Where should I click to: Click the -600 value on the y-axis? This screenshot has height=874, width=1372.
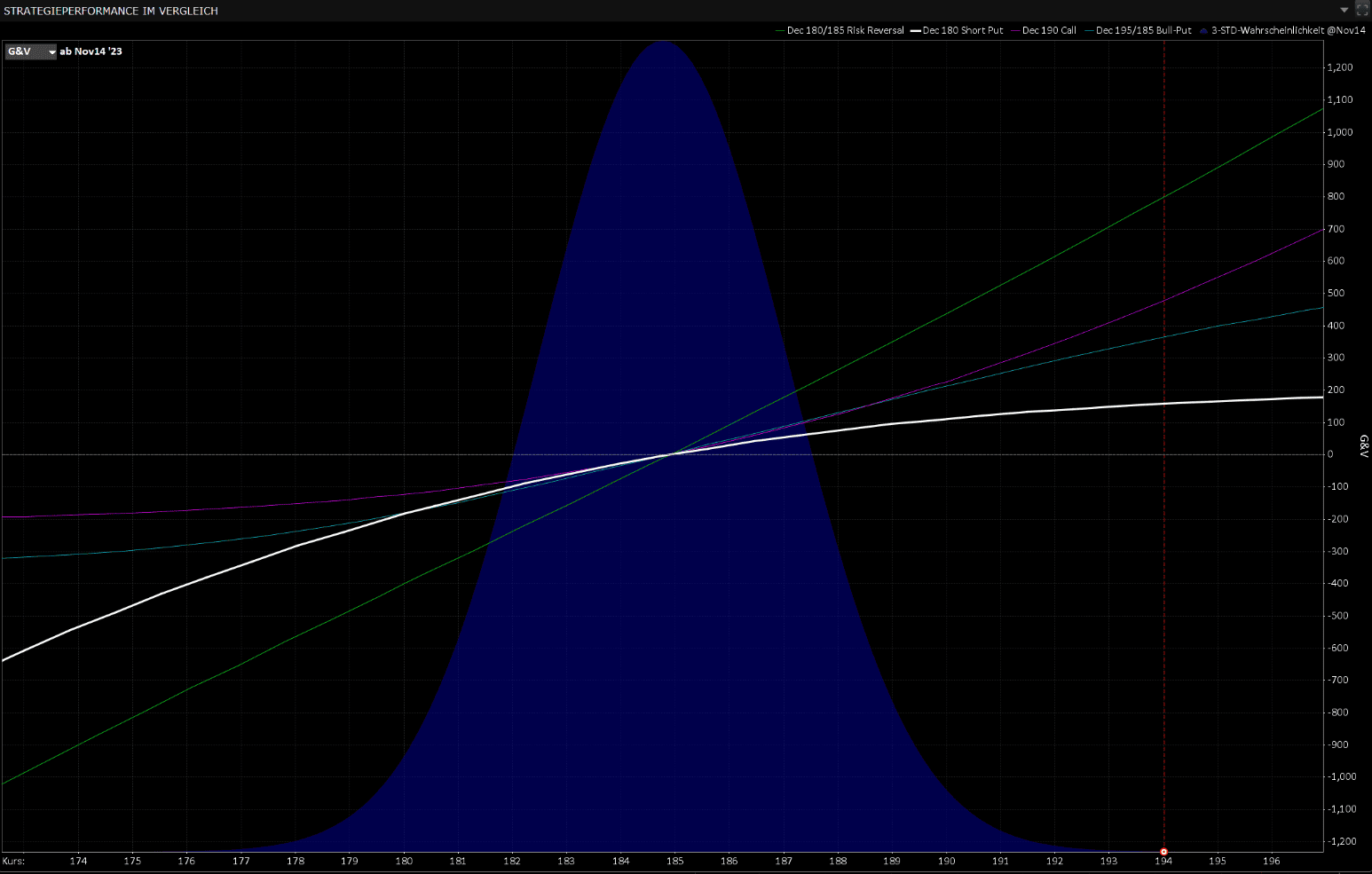coord(1337,648)
